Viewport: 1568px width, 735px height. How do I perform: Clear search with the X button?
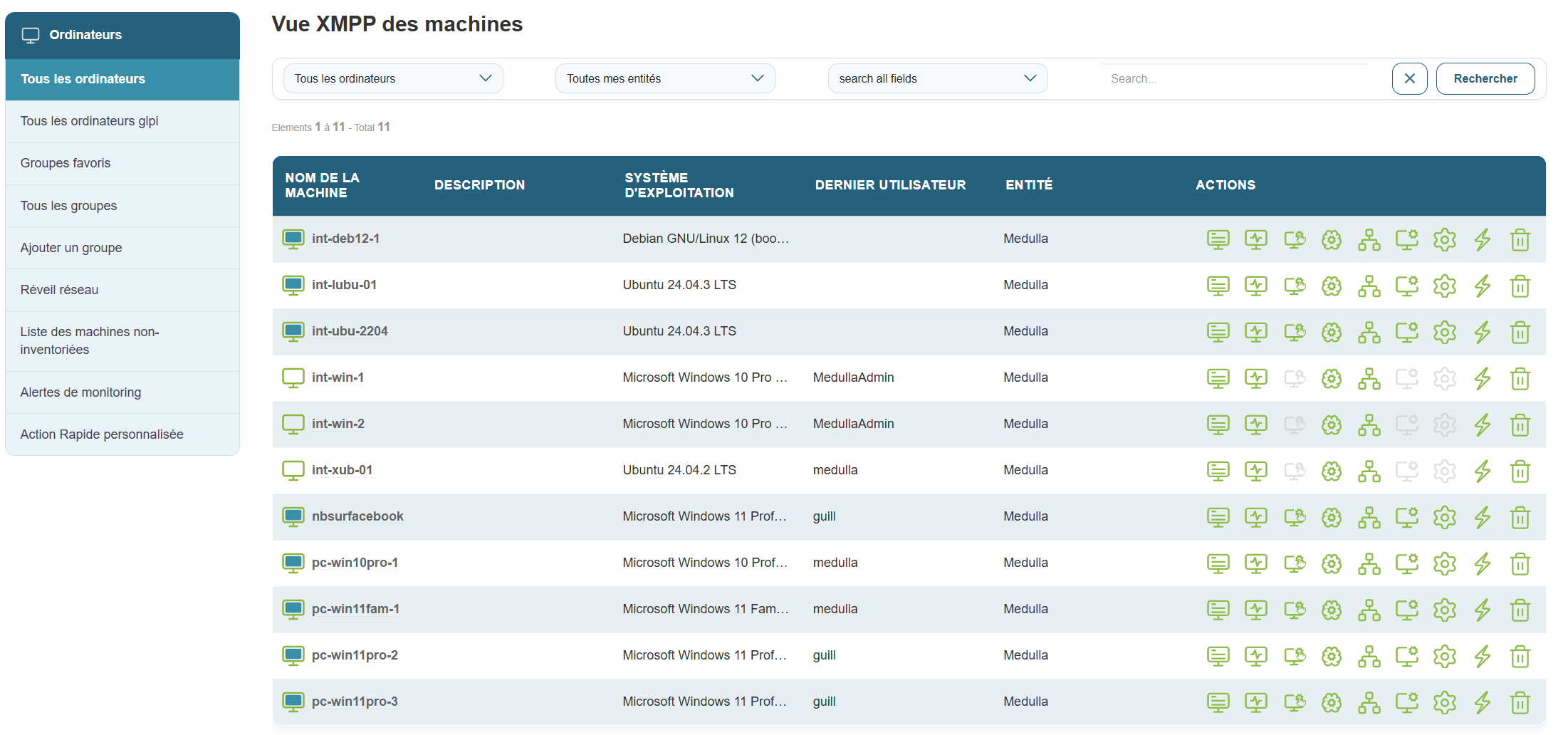click(1409, 78)
